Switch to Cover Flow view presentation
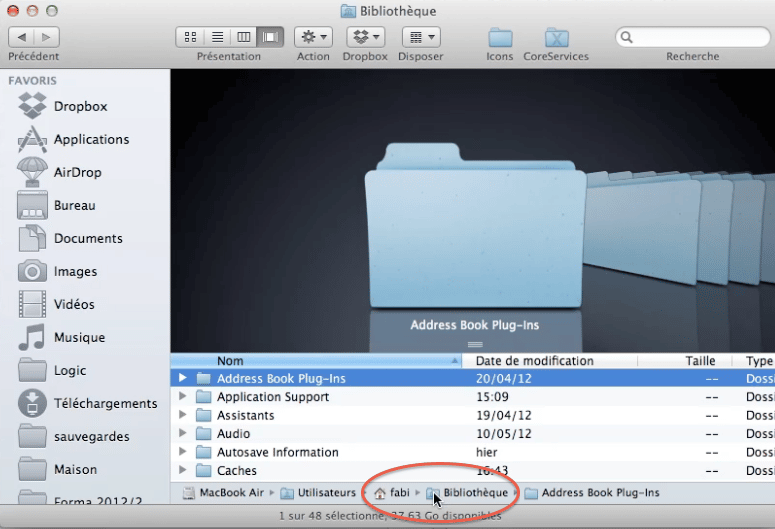 270,37
